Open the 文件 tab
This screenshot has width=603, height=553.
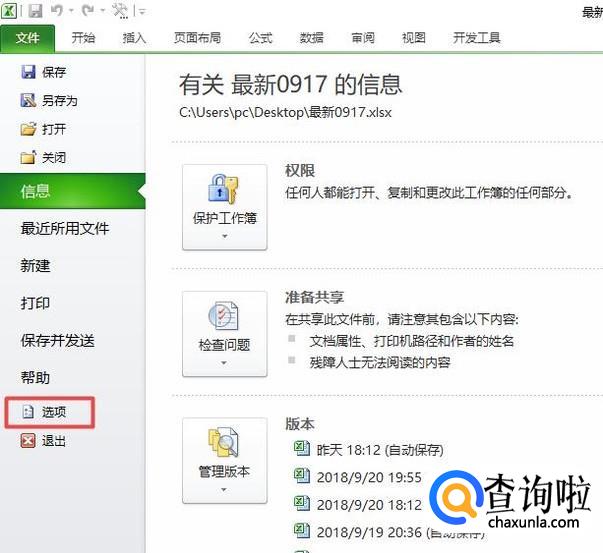[x=28, y=38]
